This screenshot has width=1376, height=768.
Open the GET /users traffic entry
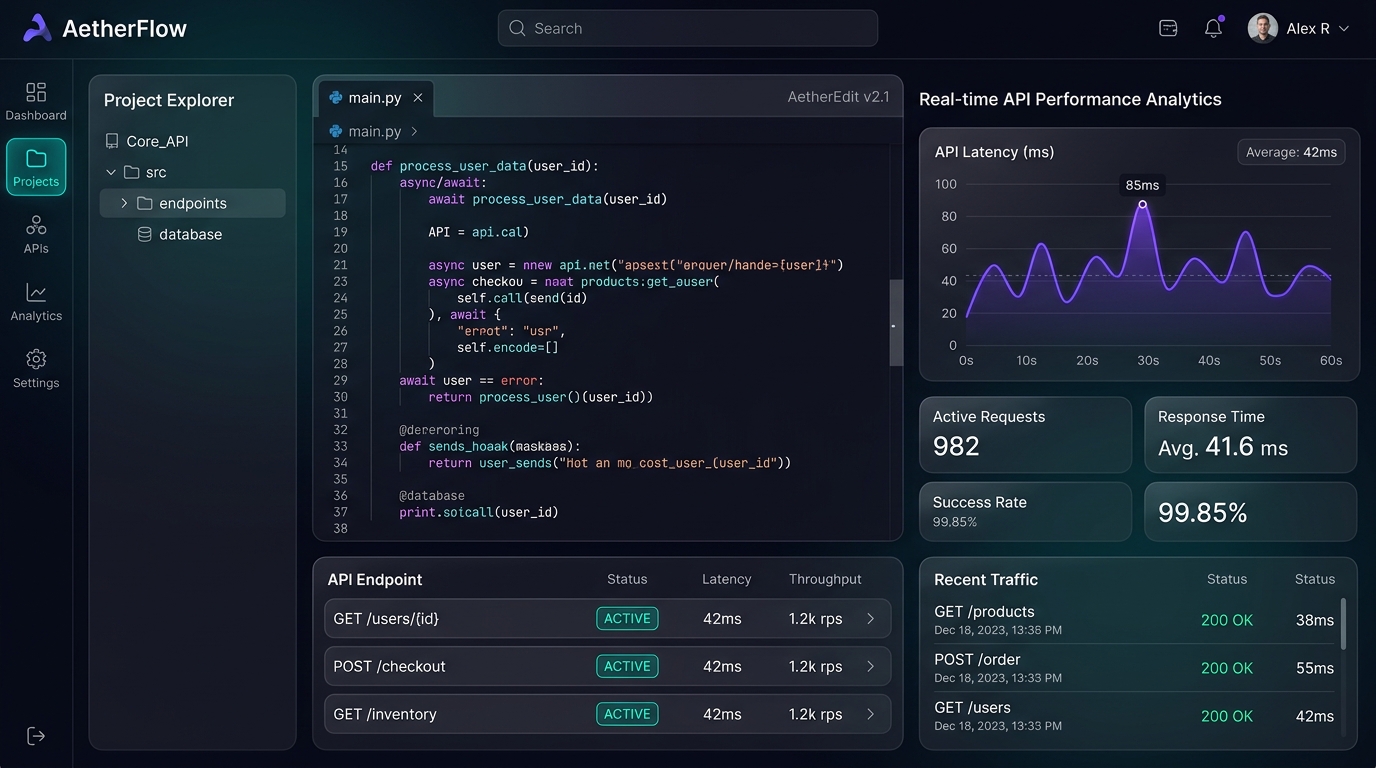point(1134,716)
